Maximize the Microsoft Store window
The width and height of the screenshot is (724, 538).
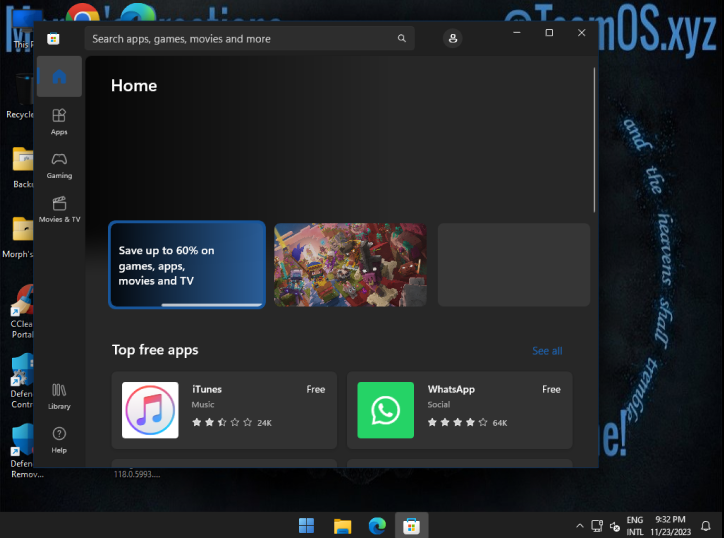point(549,32)
